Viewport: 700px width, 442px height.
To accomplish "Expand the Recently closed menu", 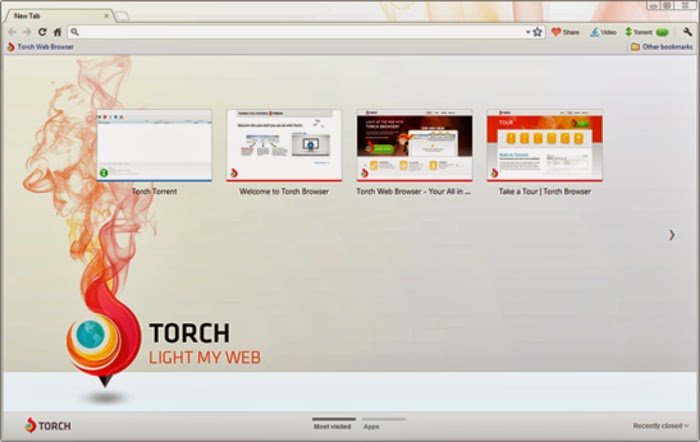I will click(x=660, y=426).
